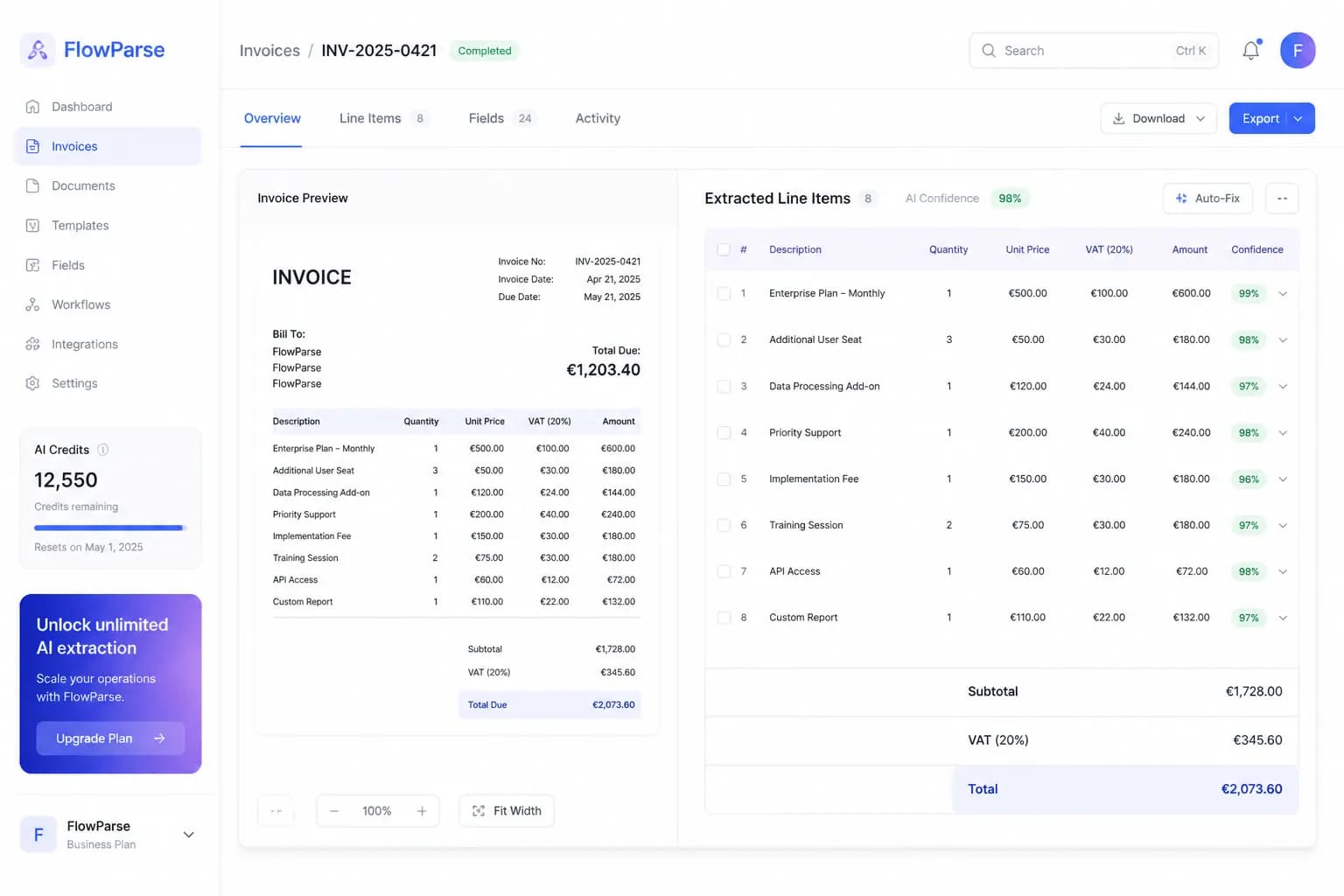Open Workflows from sidebar icon
The height and width of the screenshot is (896, 1344).
coord(32,304)
